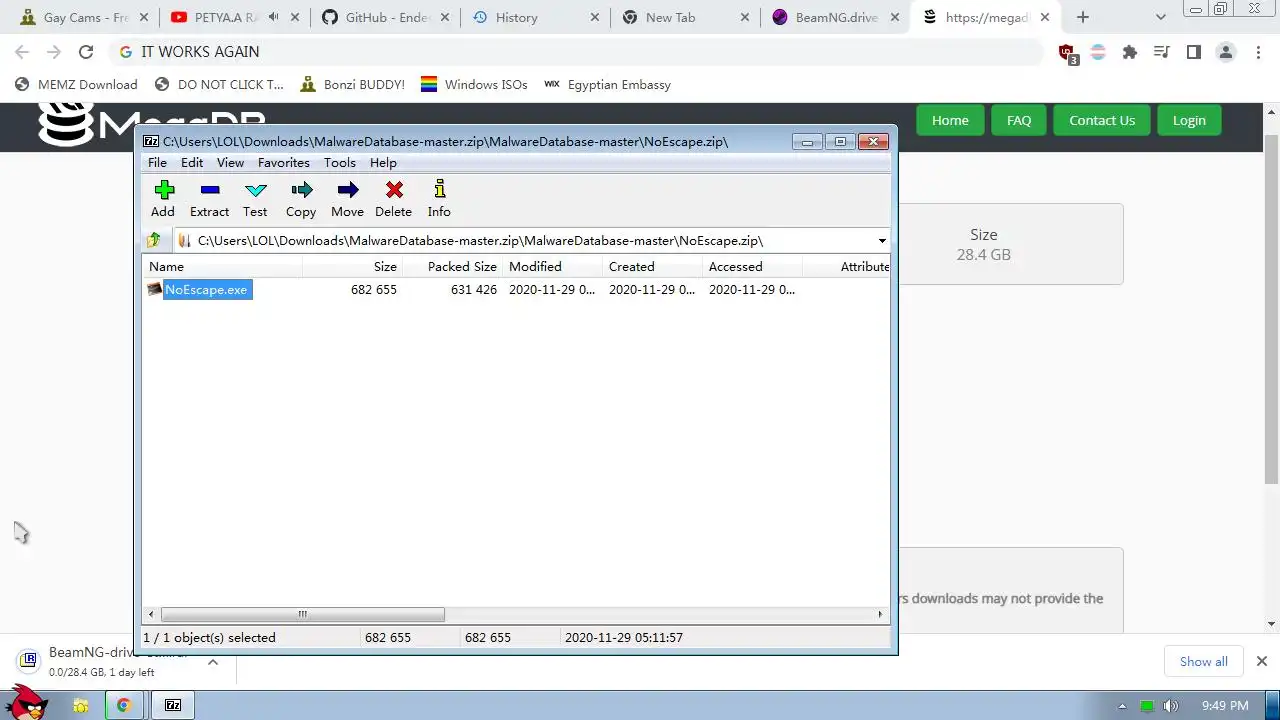This screenshot has width=1280, height=720.
Task: Click the volume icon in system tray
Action: click(1171, 706)
